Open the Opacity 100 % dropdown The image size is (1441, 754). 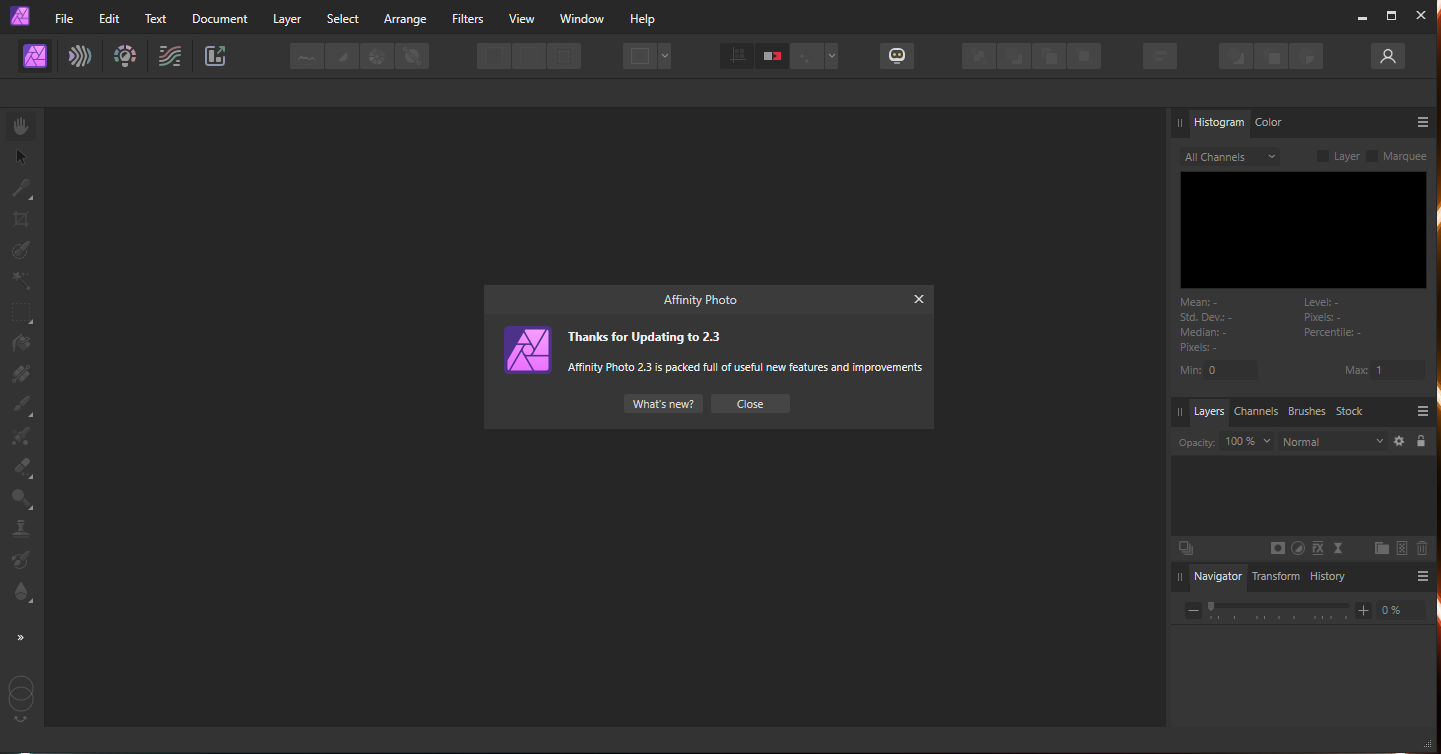point(1247,441)
